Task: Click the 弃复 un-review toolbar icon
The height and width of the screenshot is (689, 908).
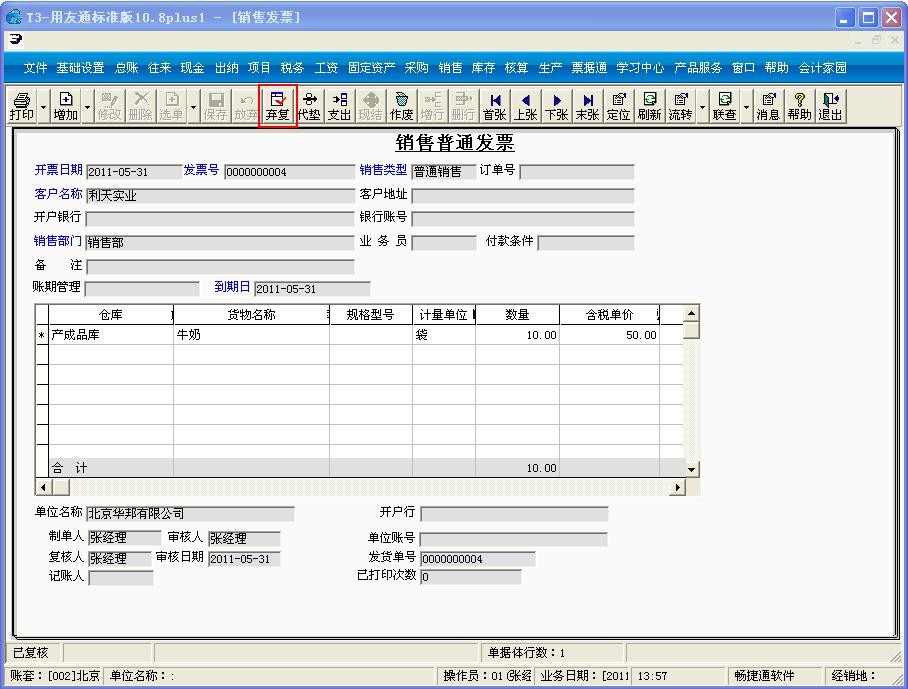Action: click(277, 106)
